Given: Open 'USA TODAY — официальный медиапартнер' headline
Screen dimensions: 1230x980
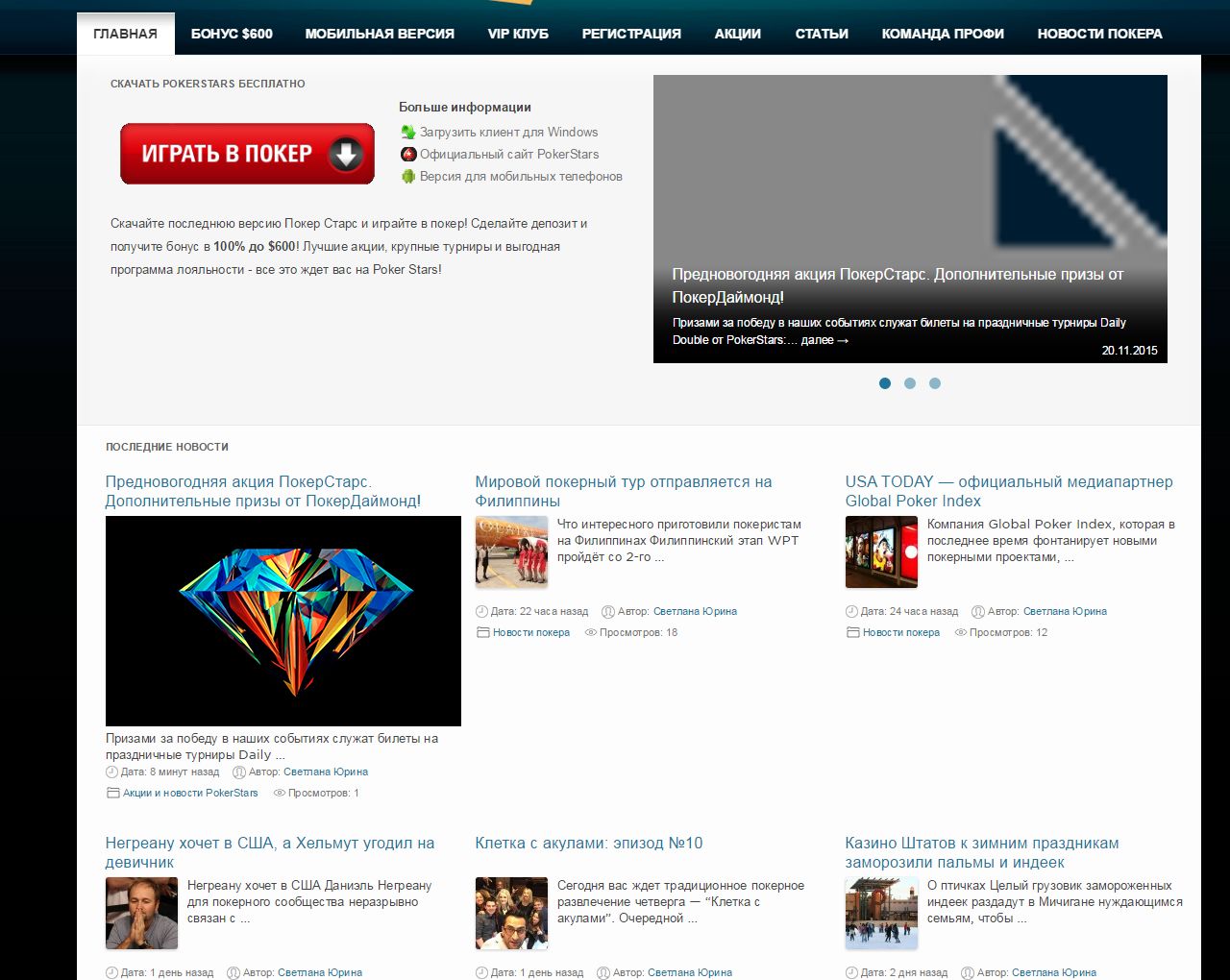Looking at the screenshot, I should coord(1009,491).
